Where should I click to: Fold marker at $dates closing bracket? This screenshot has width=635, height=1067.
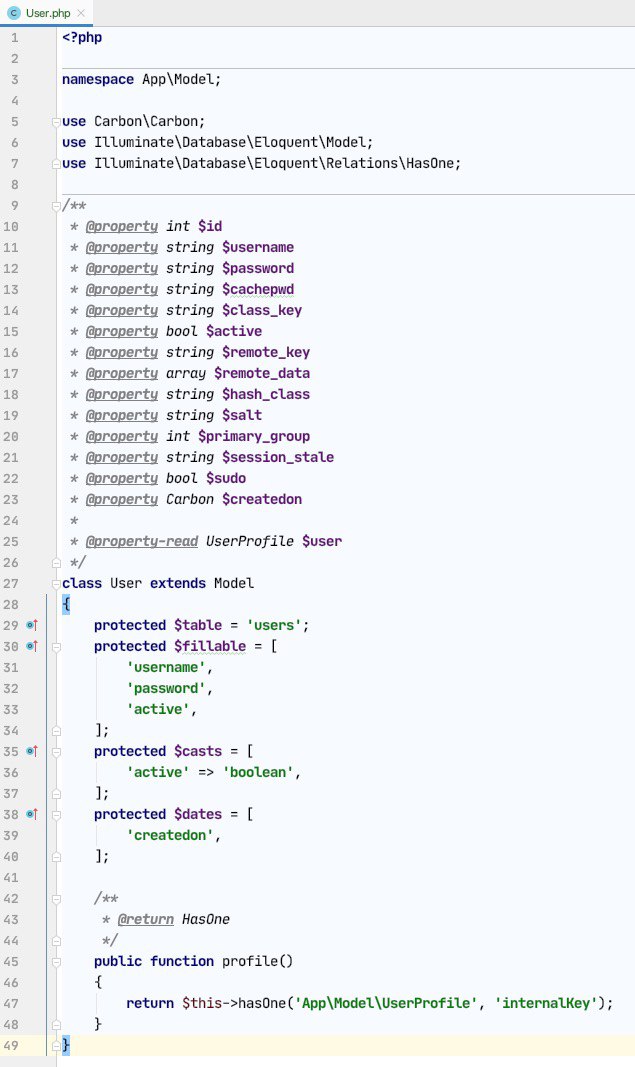point(56,857)
